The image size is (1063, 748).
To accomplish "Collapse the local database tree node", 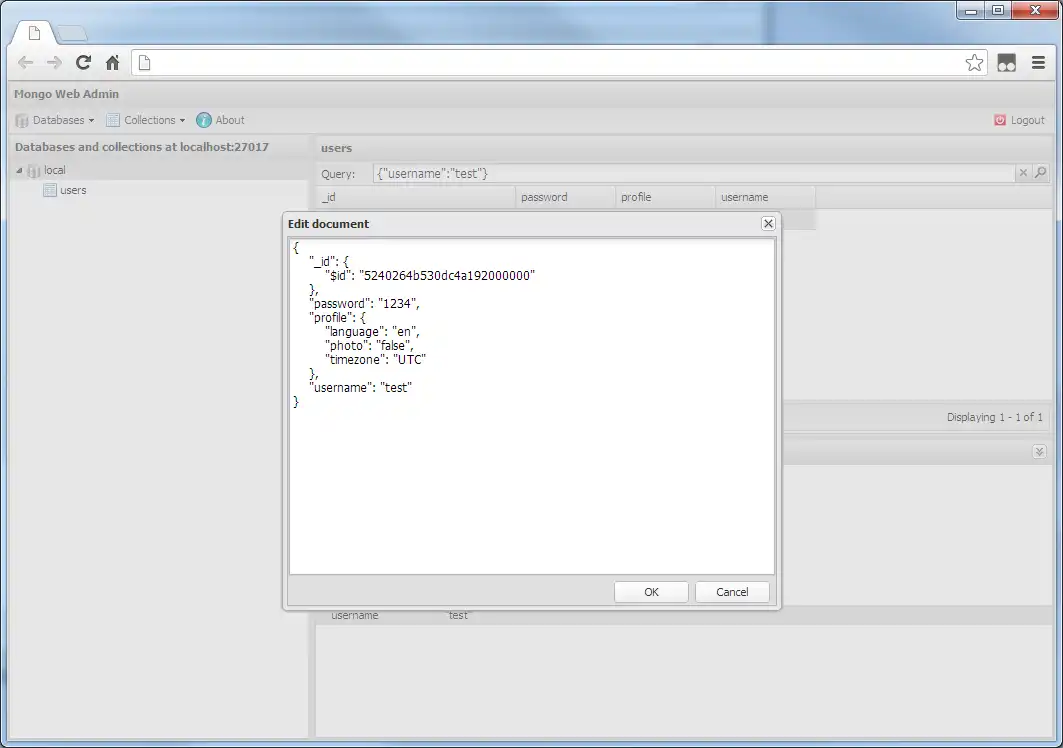I will (19, 170).
